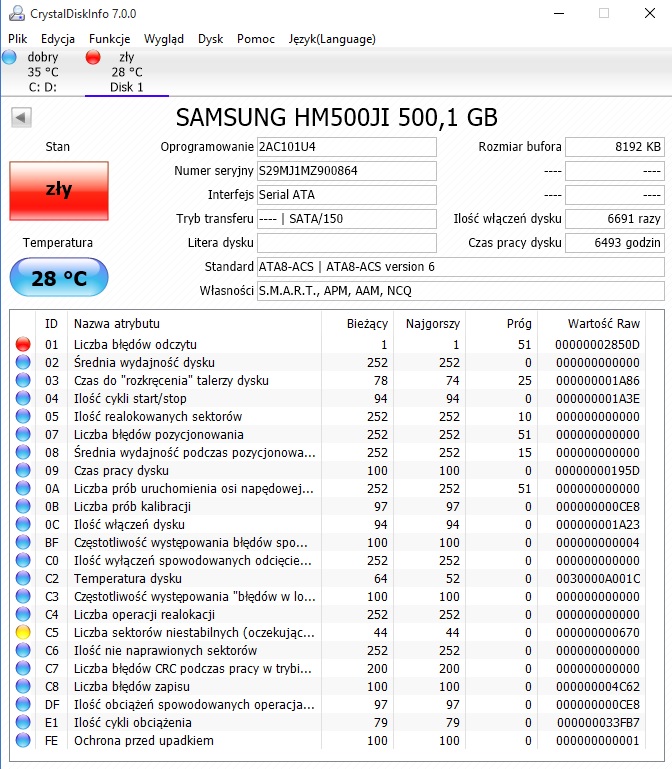Click the CrystalDiskInfo app icon in title bar
The width and height of the screenshot is (672, 769).
point(17,13)
